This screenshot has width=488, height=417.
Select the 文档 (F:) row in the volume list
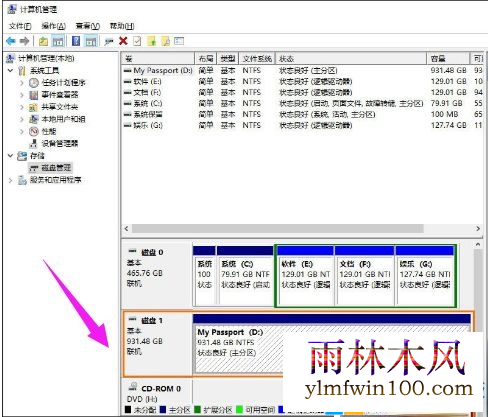pos(302,92)
